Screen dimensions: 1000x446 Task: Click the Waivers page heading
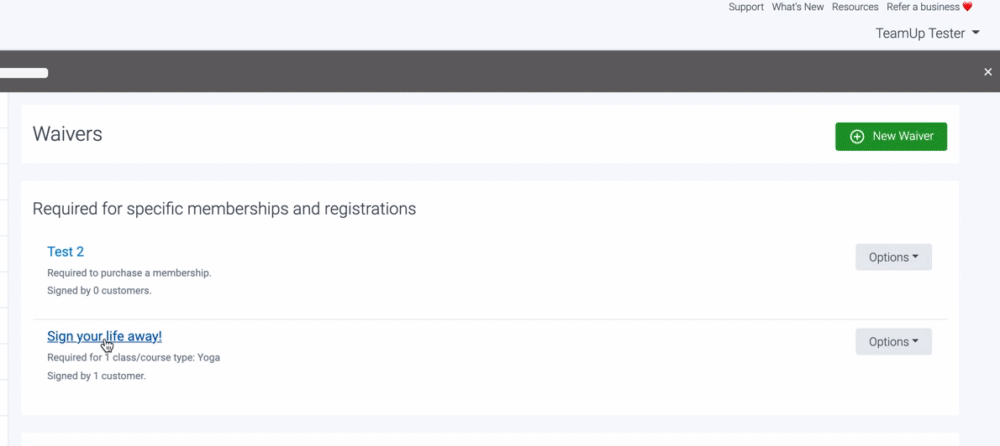coord(67,134)
